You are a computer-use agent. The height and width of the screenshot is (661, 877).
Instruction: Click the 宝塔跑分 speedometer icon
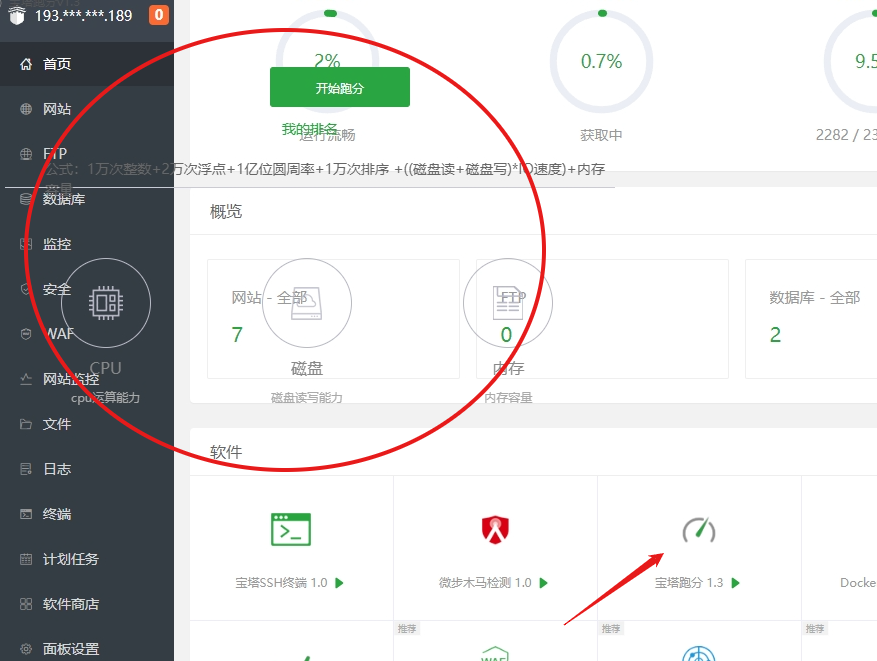point(699,530)
